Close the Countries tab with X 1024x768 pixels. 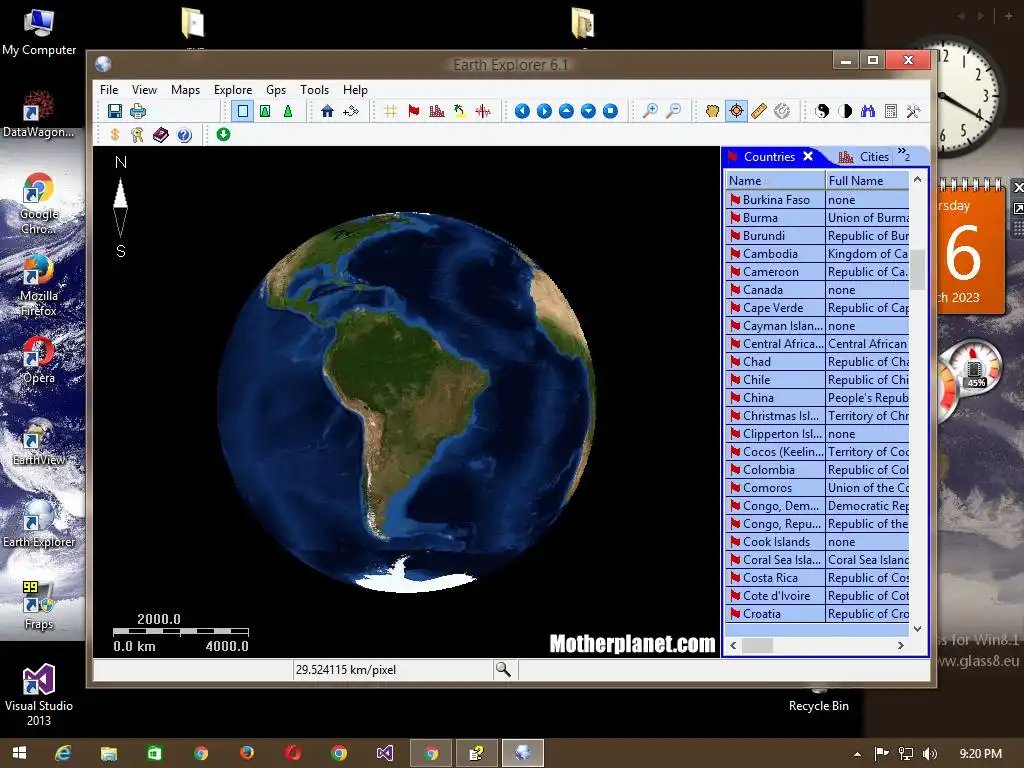click(x=808, y=156)
